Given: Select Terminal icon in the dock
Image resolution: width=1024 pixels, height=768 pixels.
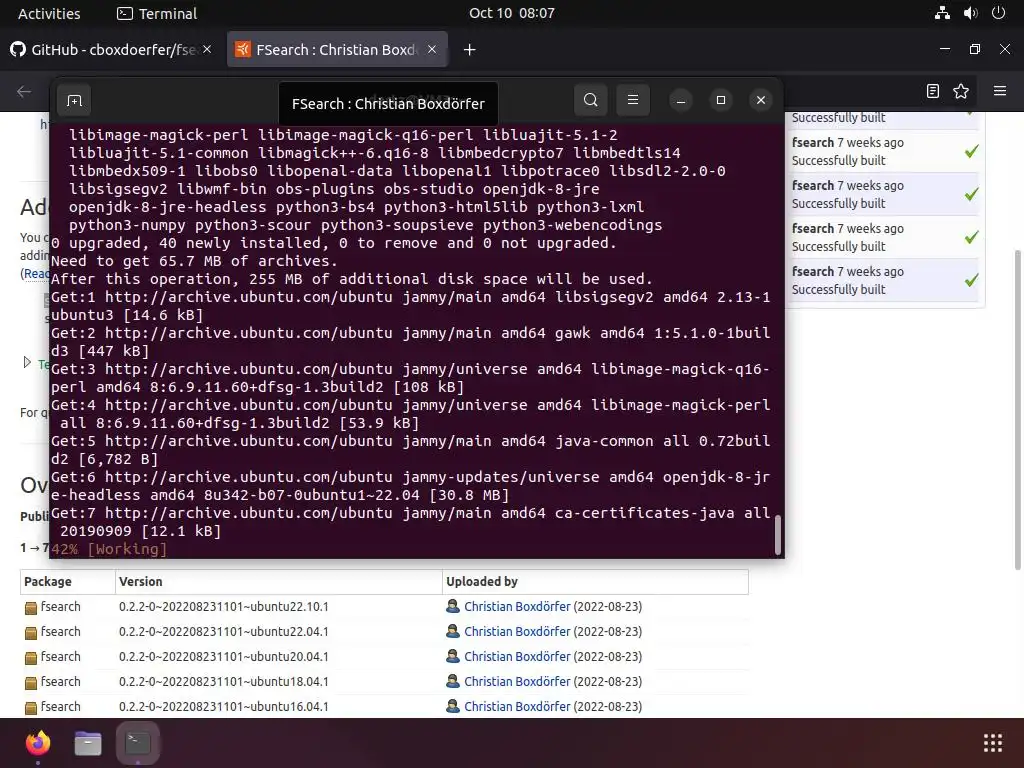Looking at the screenshot, I should click(138, 743).
